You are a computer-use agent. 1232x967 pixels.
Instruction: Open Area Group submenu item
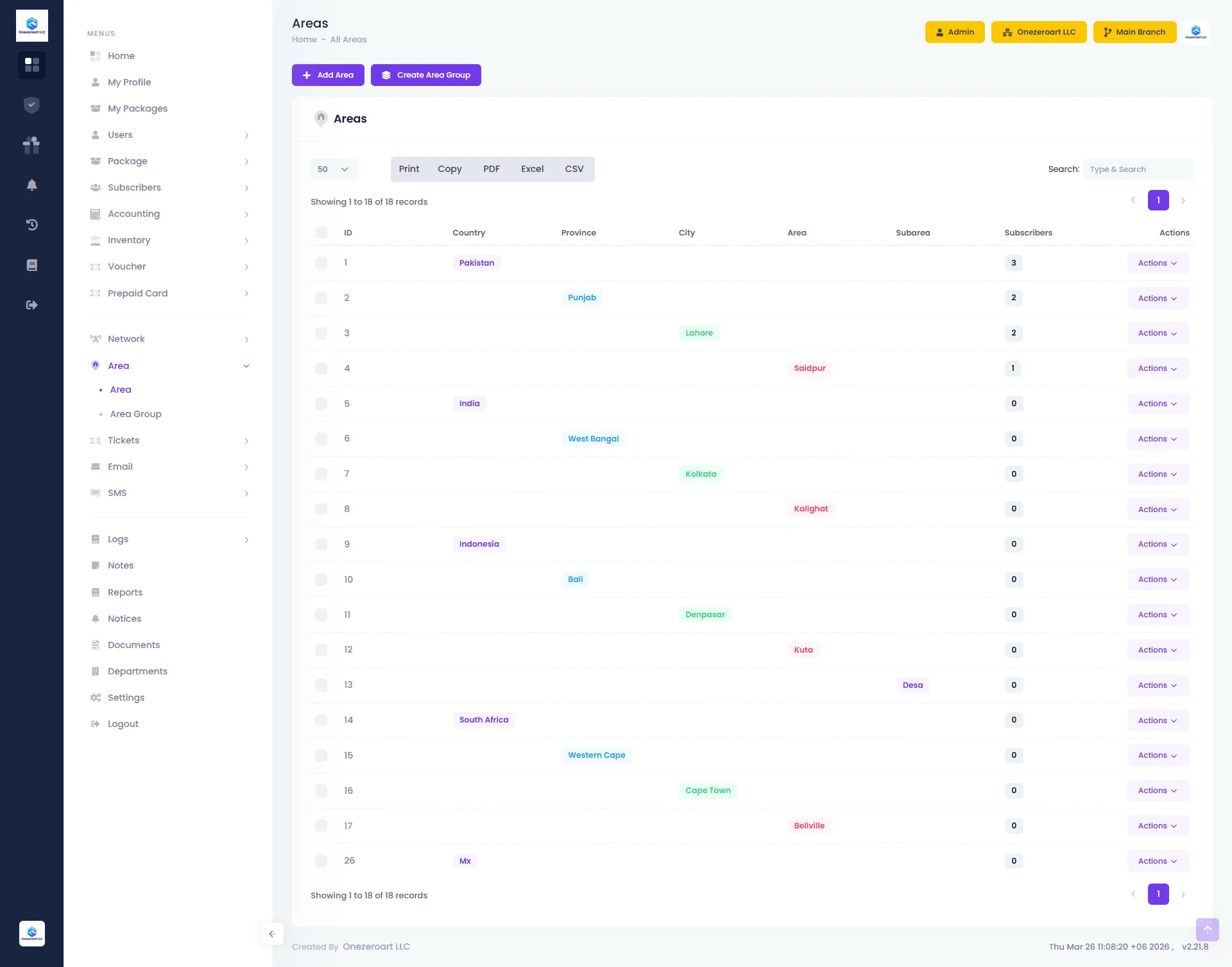click(135, 414)
